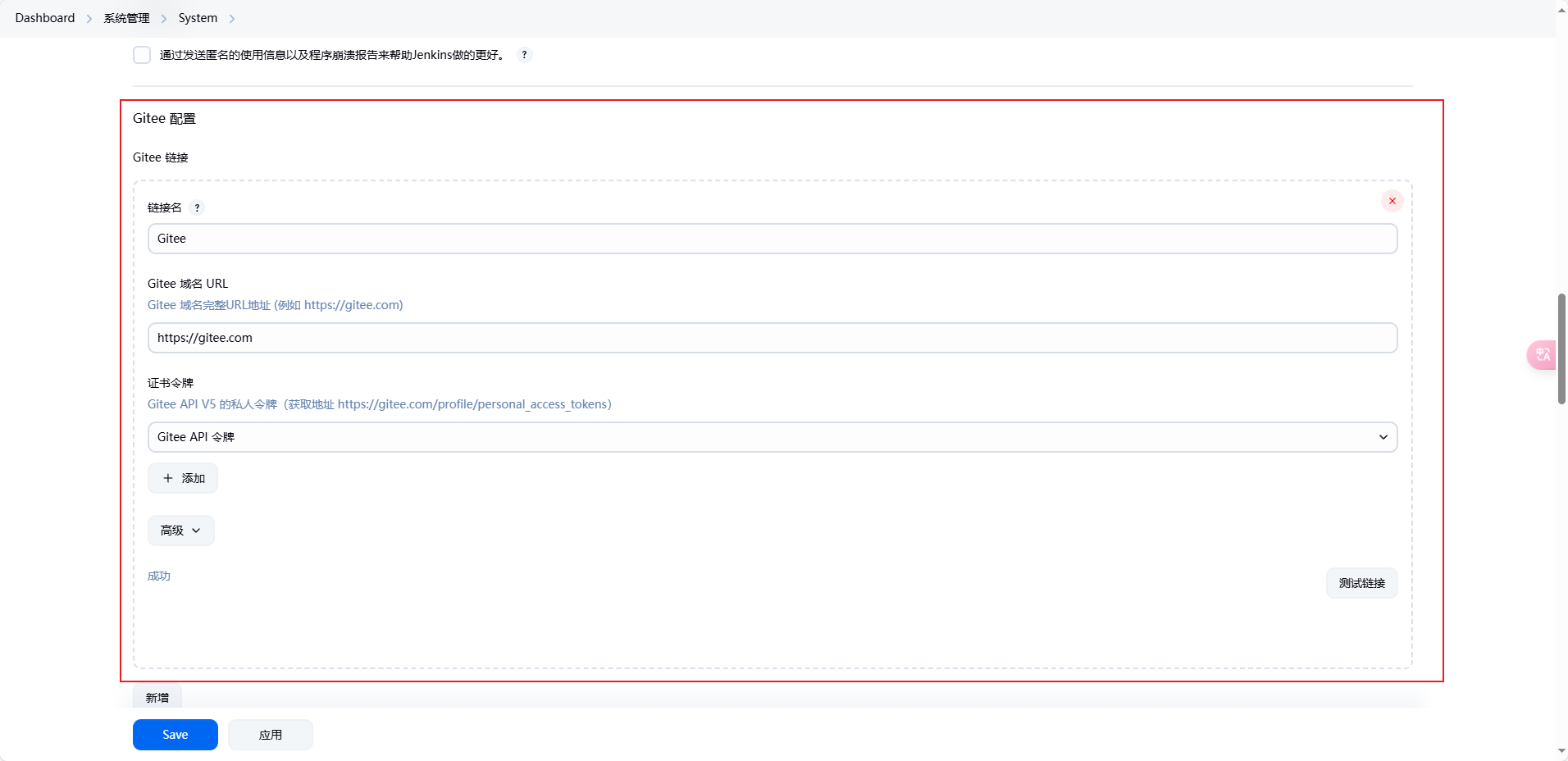This screenshot has width=1568, height=761.
Task: Expand the 高级 advanced options
Action: click(x=181, y=531)
